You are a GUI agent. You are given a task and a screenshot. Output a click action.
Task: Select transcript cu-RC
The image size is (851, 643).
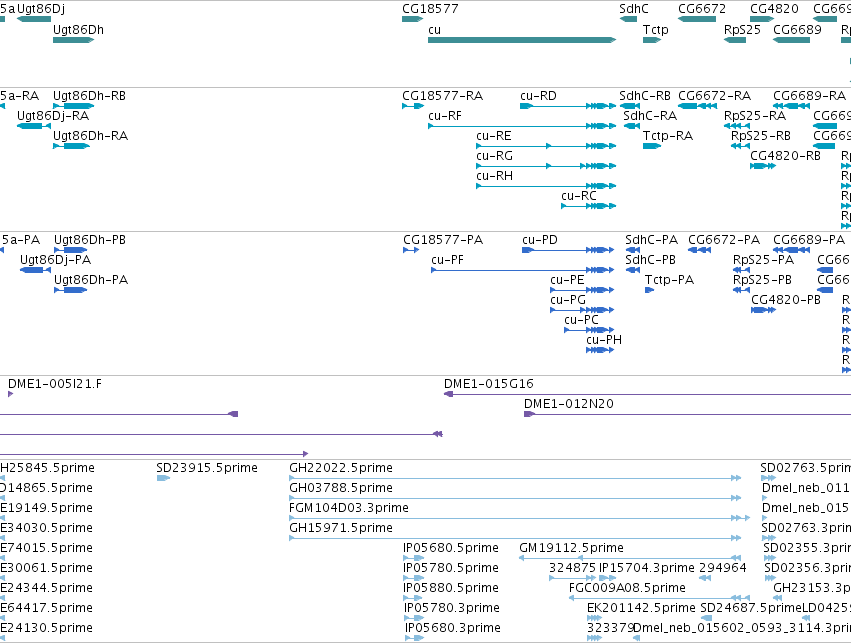pyautogui.click(x=589, y=206)
